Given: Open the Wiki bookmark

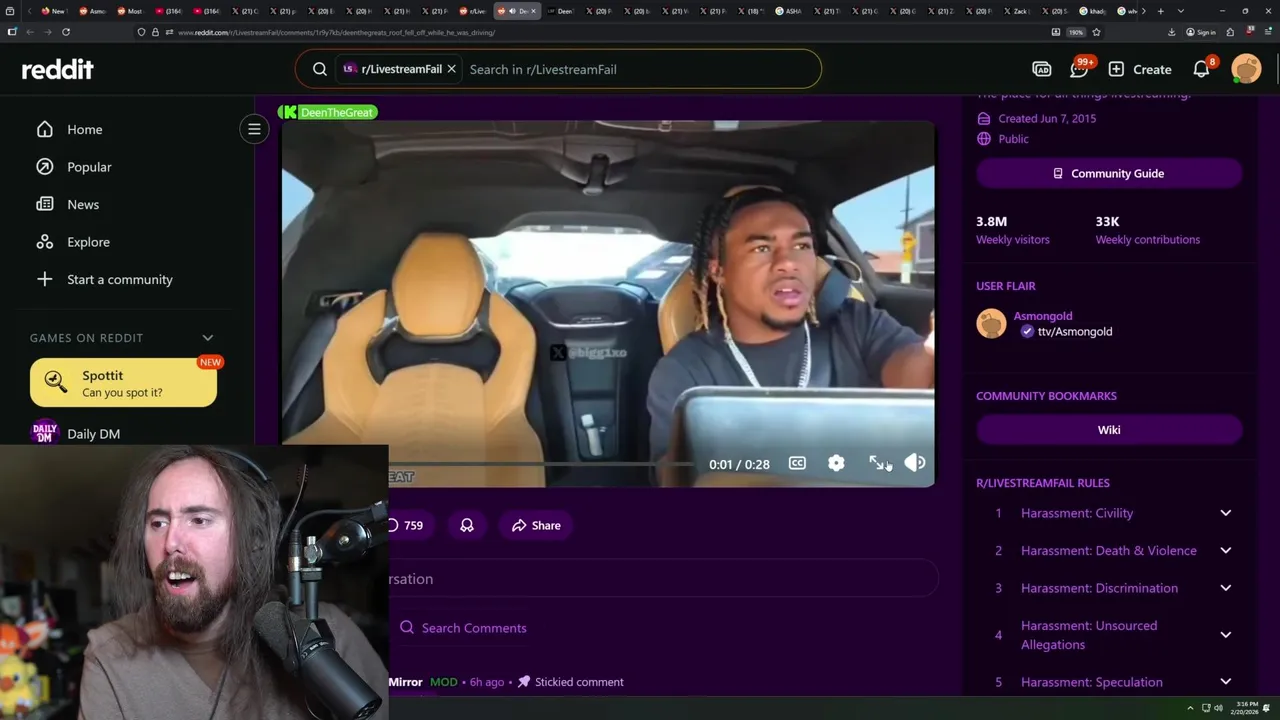Looking at the screenshot, I should pyautogui.click(x=1109, y=430).
